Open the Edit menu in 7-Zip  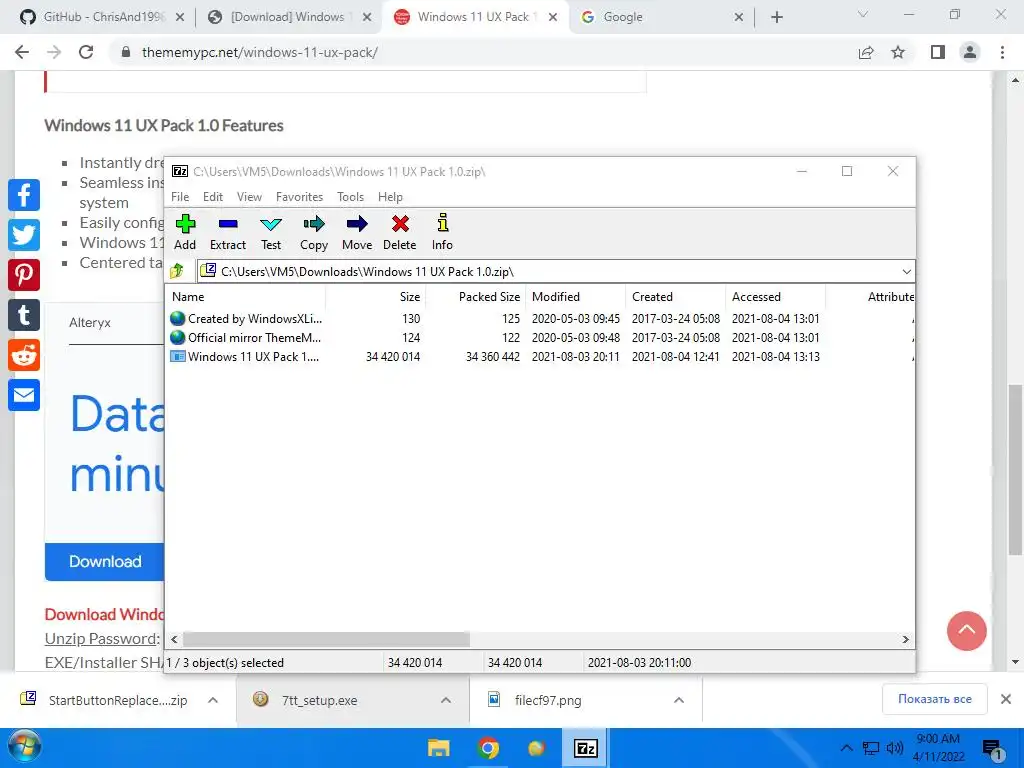coord(213,197)
